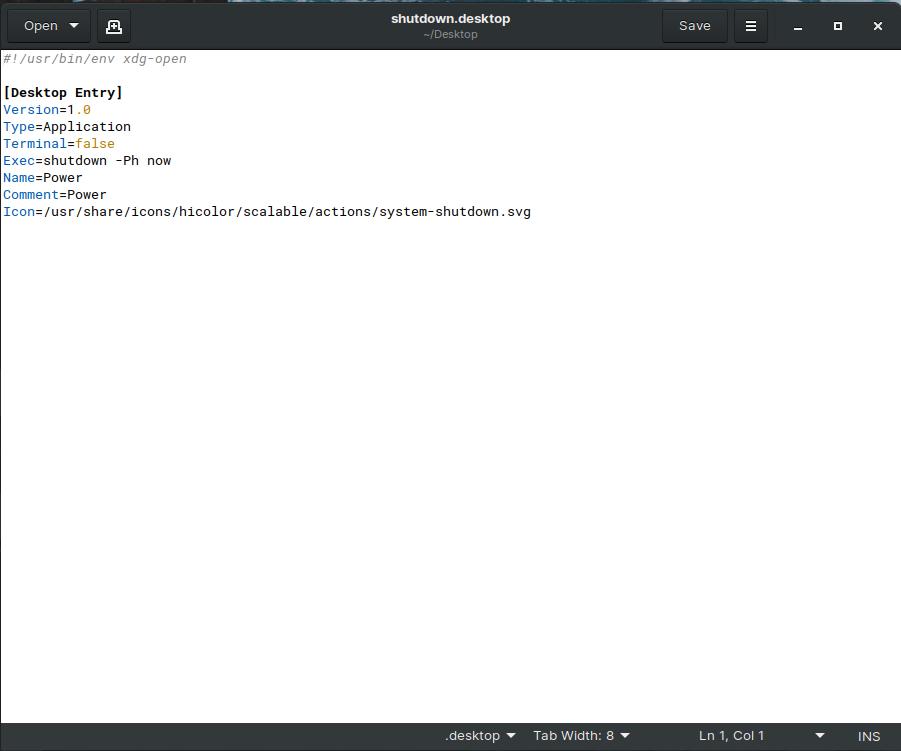Toggle the INS overwrite mode indicator
This screenshot has width=901, height=751.
pyautogui.click(x=868, y=736)
